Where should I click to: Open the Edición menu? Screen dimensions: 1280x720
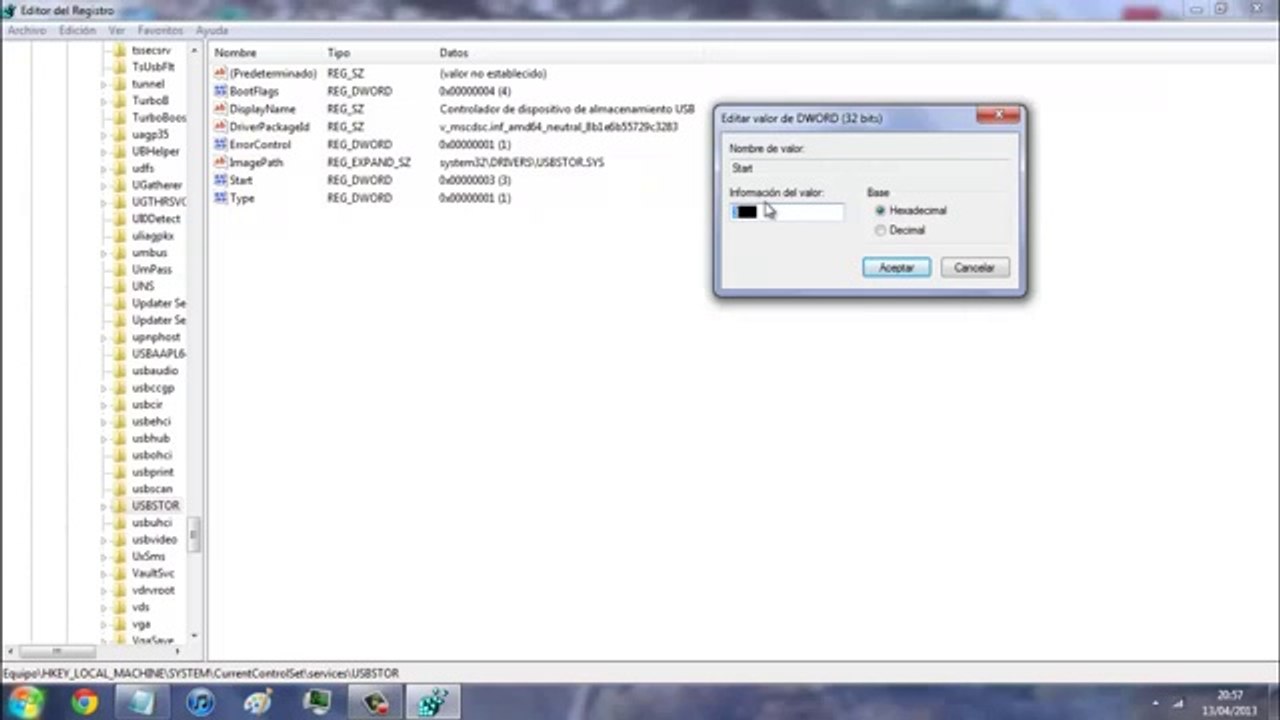[77, 31]
